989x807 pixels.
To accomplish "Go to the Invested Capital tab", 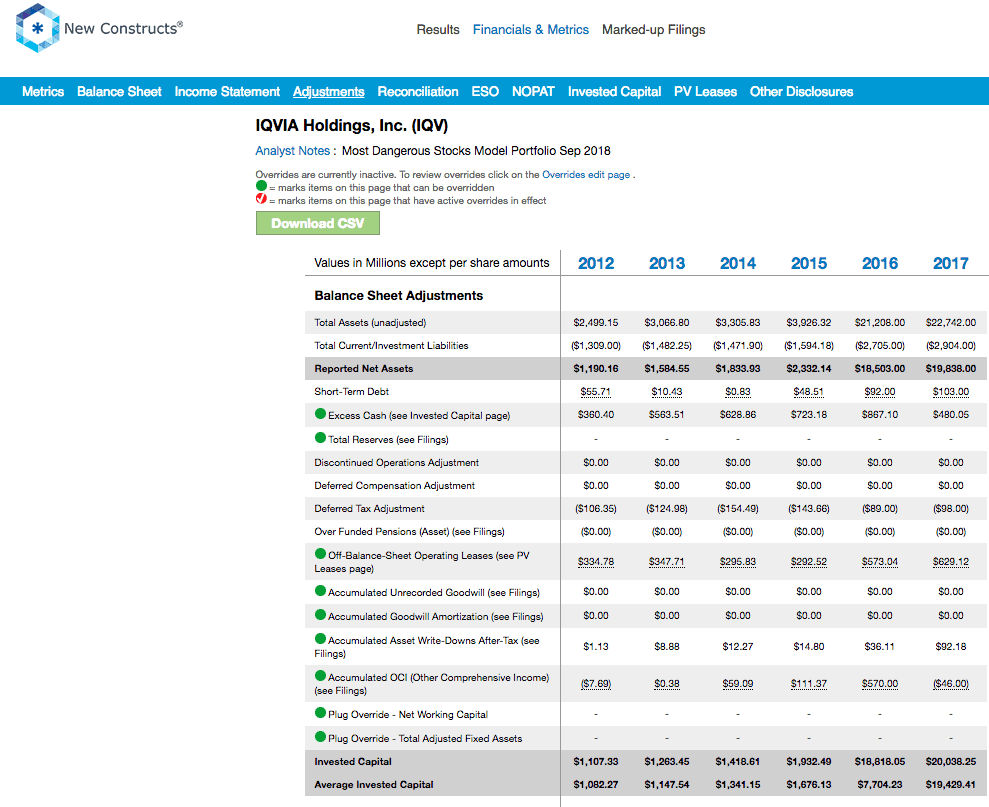I will tap(614, 91).
